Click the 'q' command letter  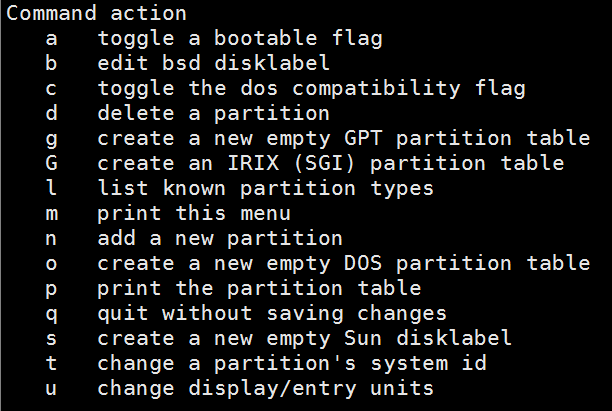51,313
